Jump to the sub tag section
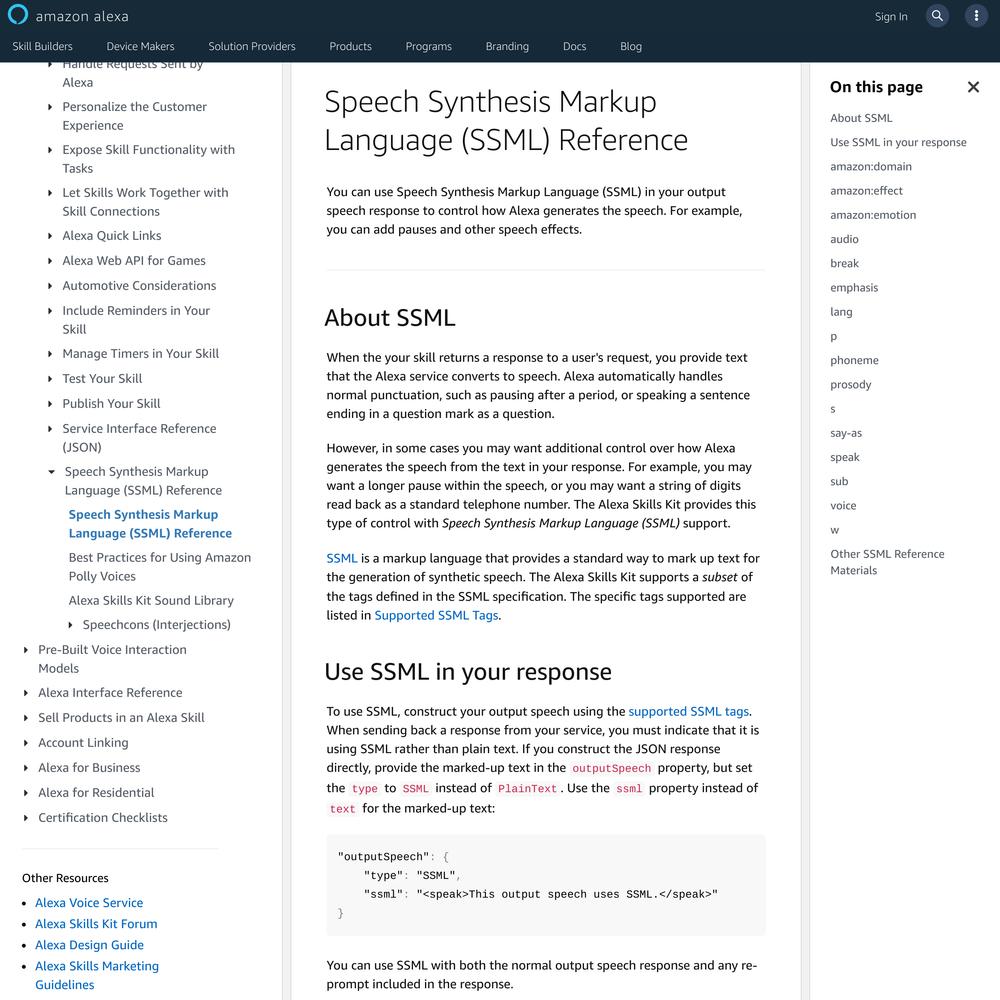 click(839, 482)
